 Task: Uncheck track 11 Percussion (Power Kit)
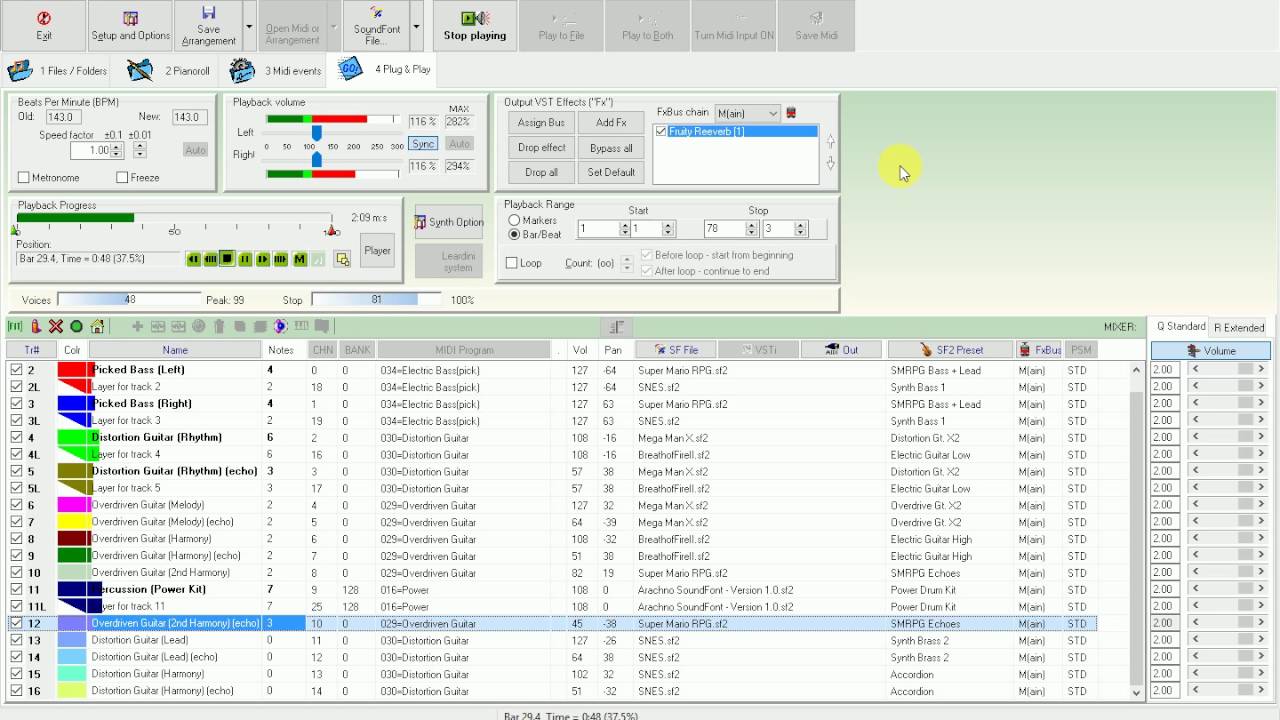(16, 590)
